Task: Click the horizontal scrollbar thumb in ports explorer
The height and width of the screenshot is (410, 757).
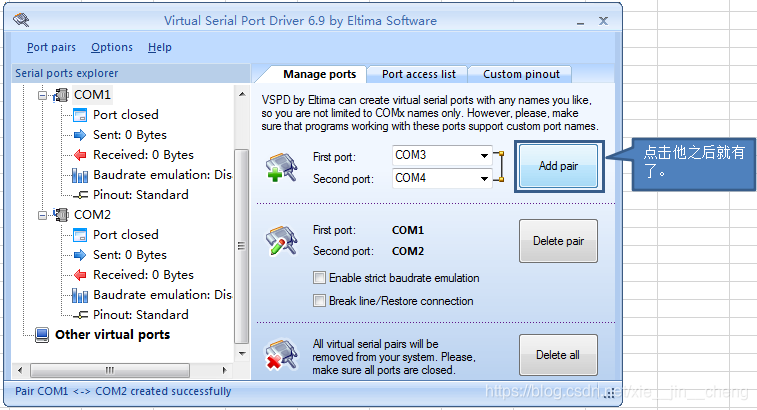Action: [x=110, y=370]
